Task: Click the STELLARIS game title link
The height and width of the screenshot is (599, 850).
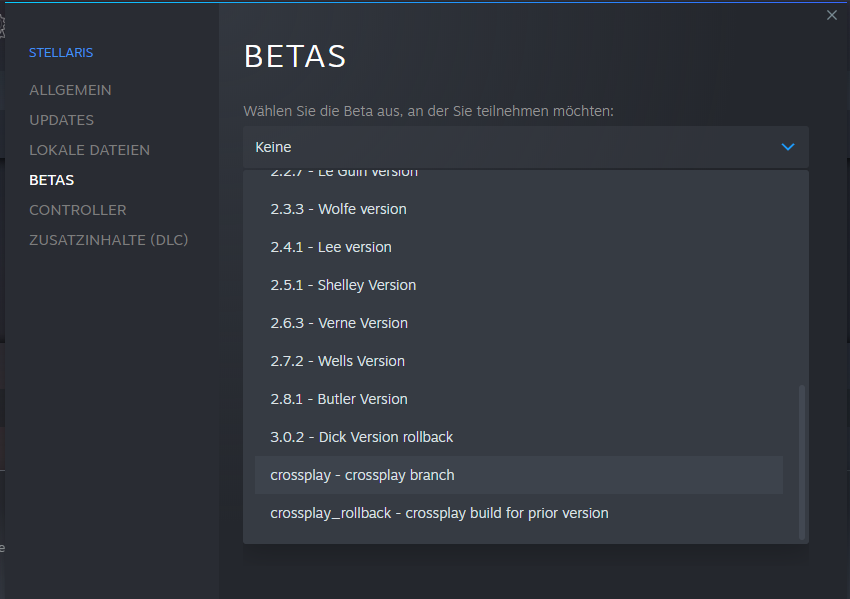Action: (61, 53)
